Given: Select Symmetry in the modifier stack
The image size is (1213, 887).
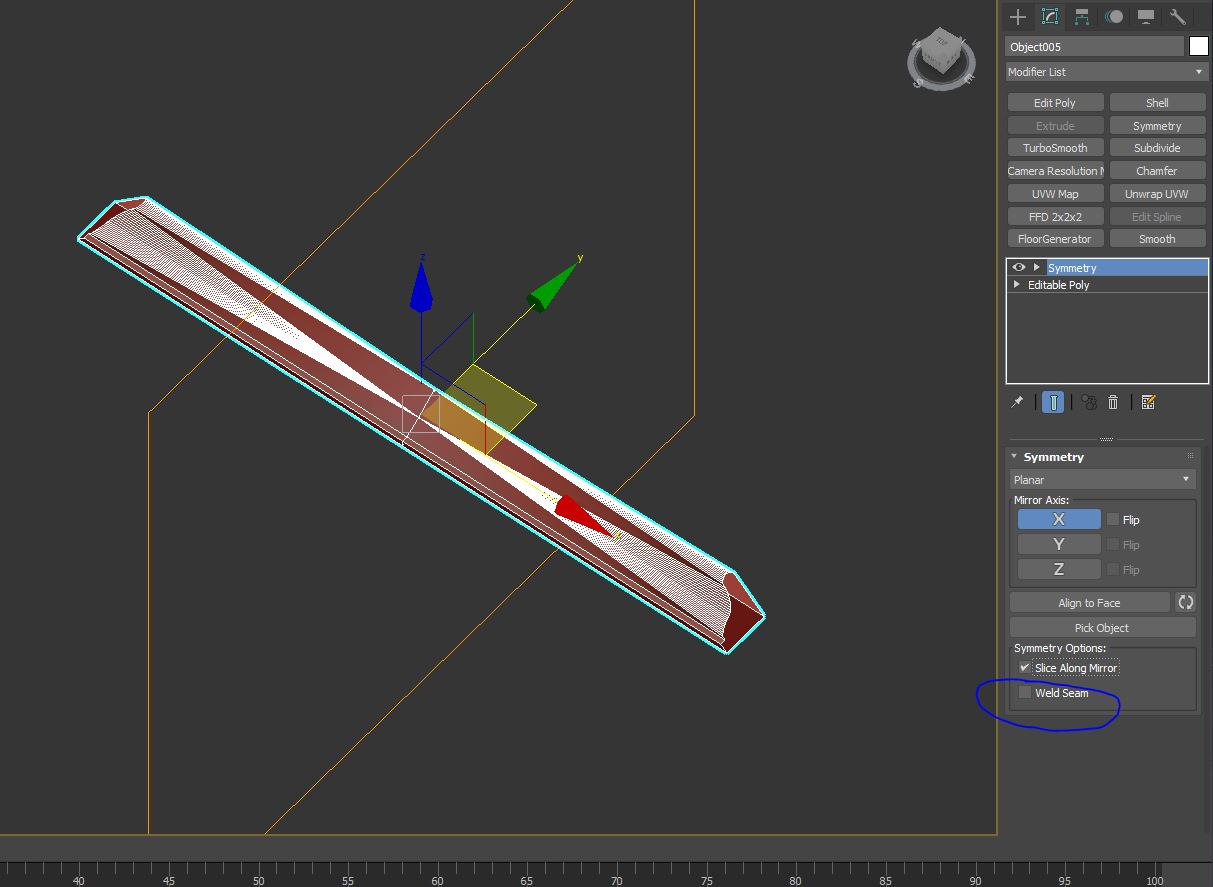Looking at the screenshot, I should pos(1072,267).
